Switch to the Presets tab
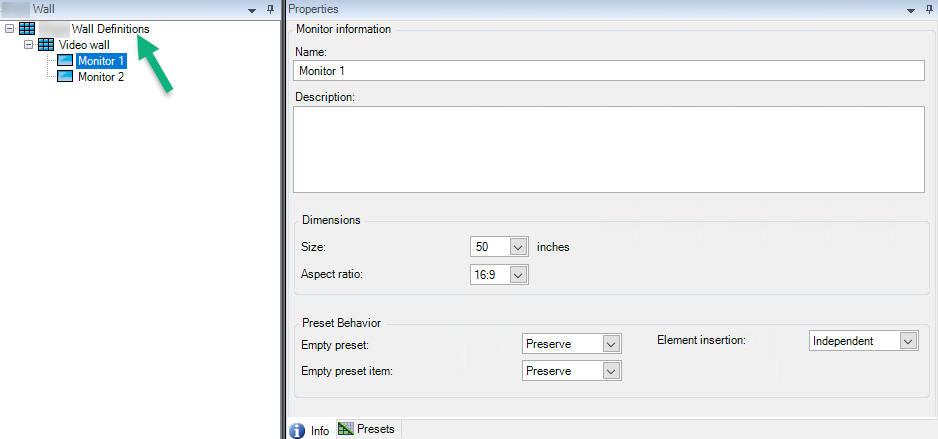The width and height of the screenshot is (938, 439). tap(367, 429)
